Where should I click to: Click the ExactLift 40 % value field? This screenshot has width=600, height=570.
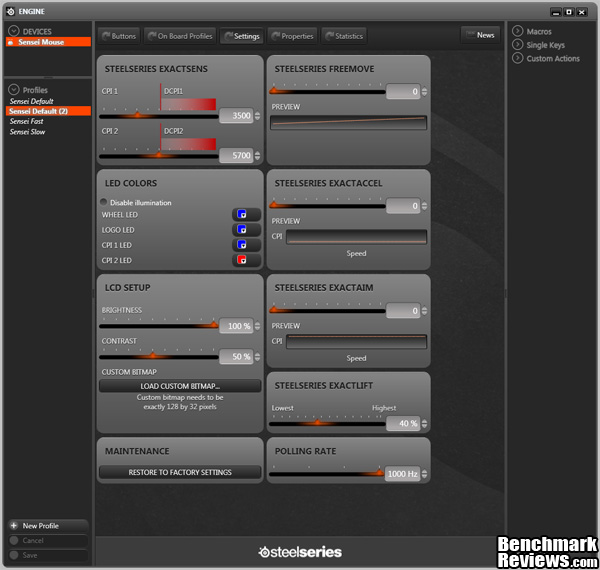pos(403,423)
